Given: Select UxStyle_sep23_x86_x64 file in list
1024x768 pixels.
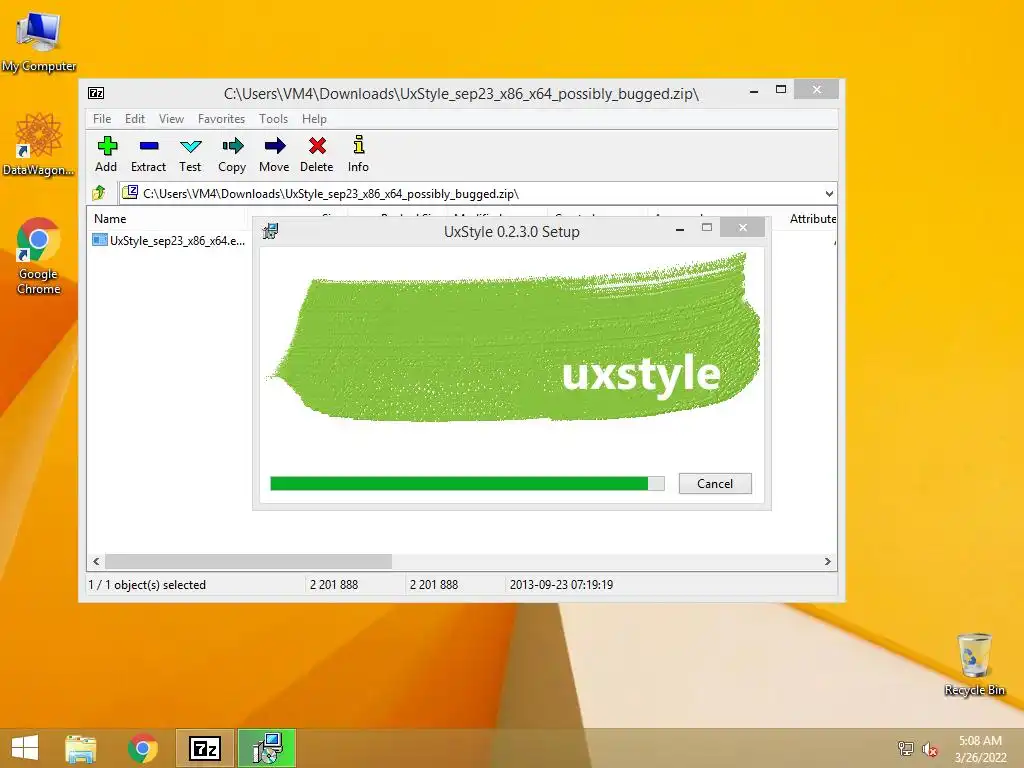Looking at the screenshot, I should coord(169,240).
